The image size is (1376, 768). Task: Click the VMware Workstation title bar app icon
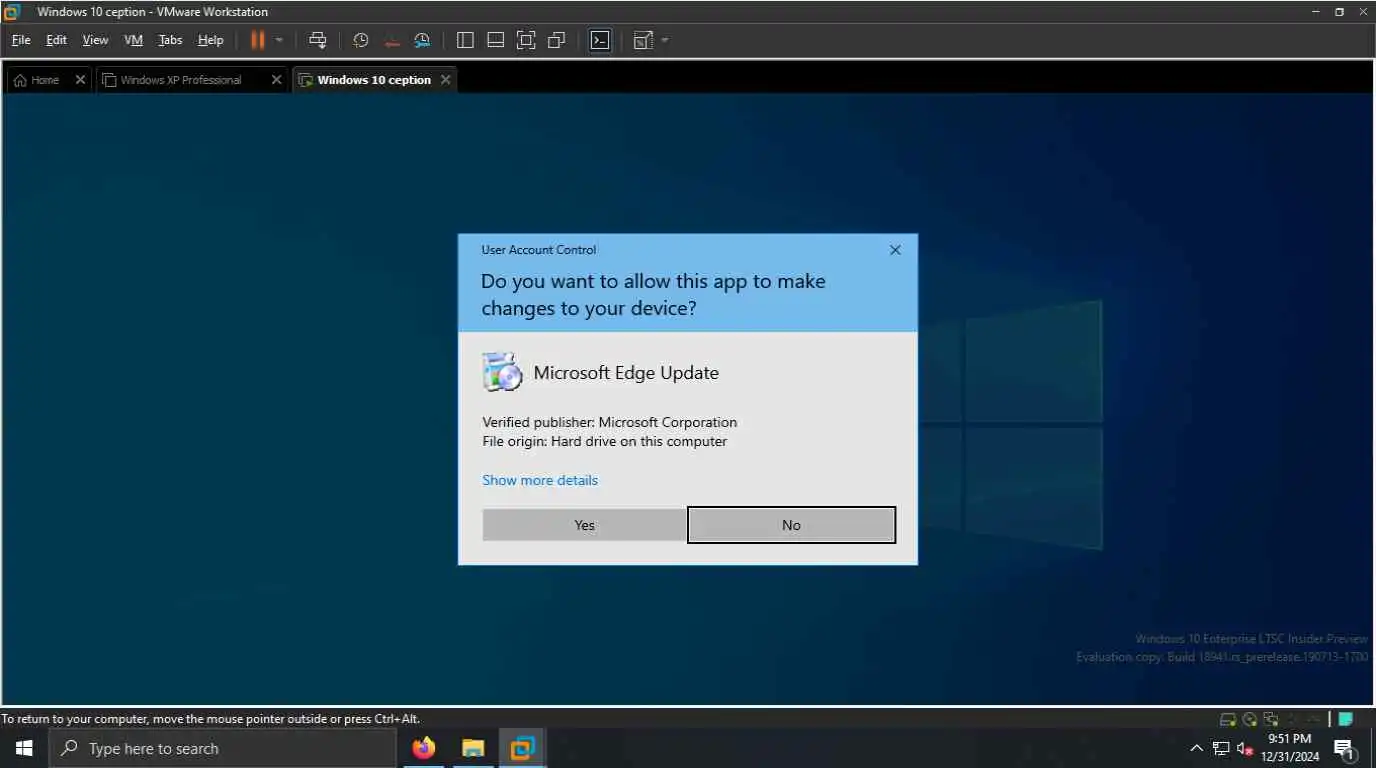pos(12,12)
